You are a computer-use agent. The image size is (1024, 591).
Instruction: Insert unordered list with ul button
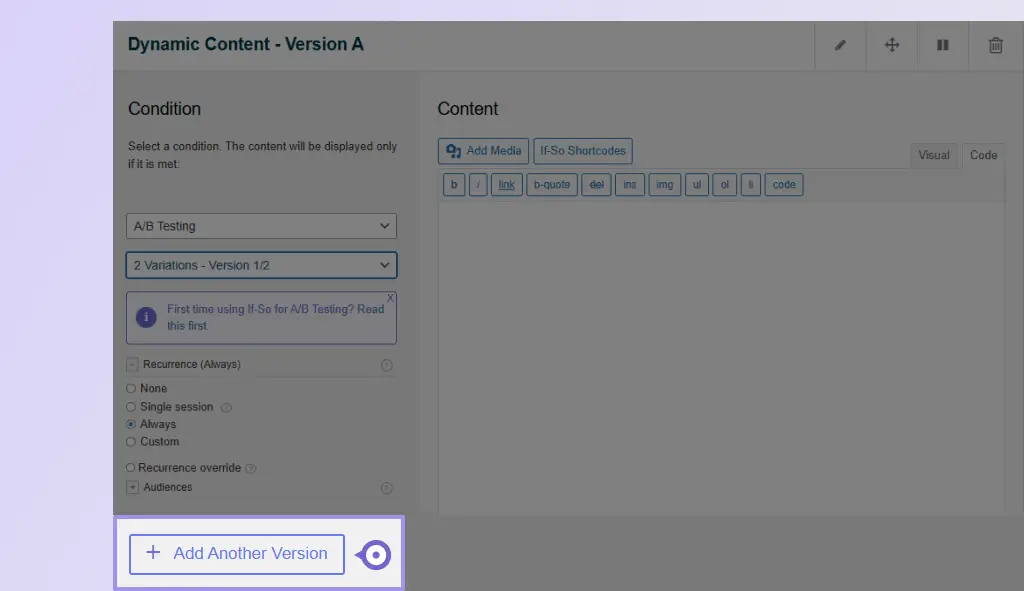(x=697, y=185)
